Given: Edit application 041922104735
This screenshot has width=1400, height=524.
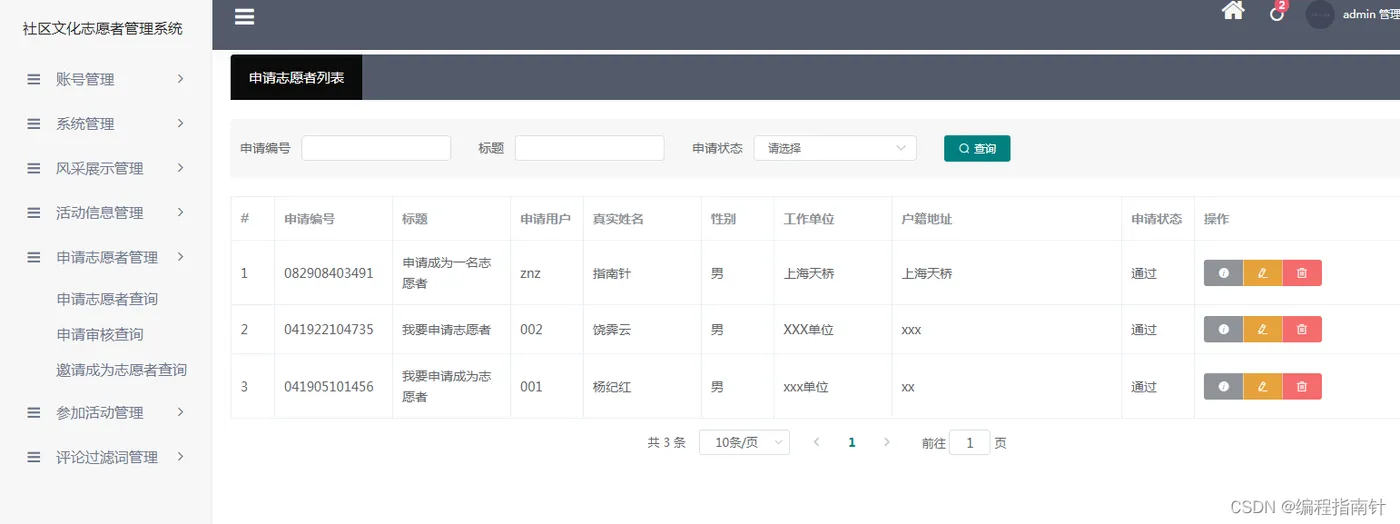Looking at the screenshot, I should pyautogui.click(x=1263, y=329).
